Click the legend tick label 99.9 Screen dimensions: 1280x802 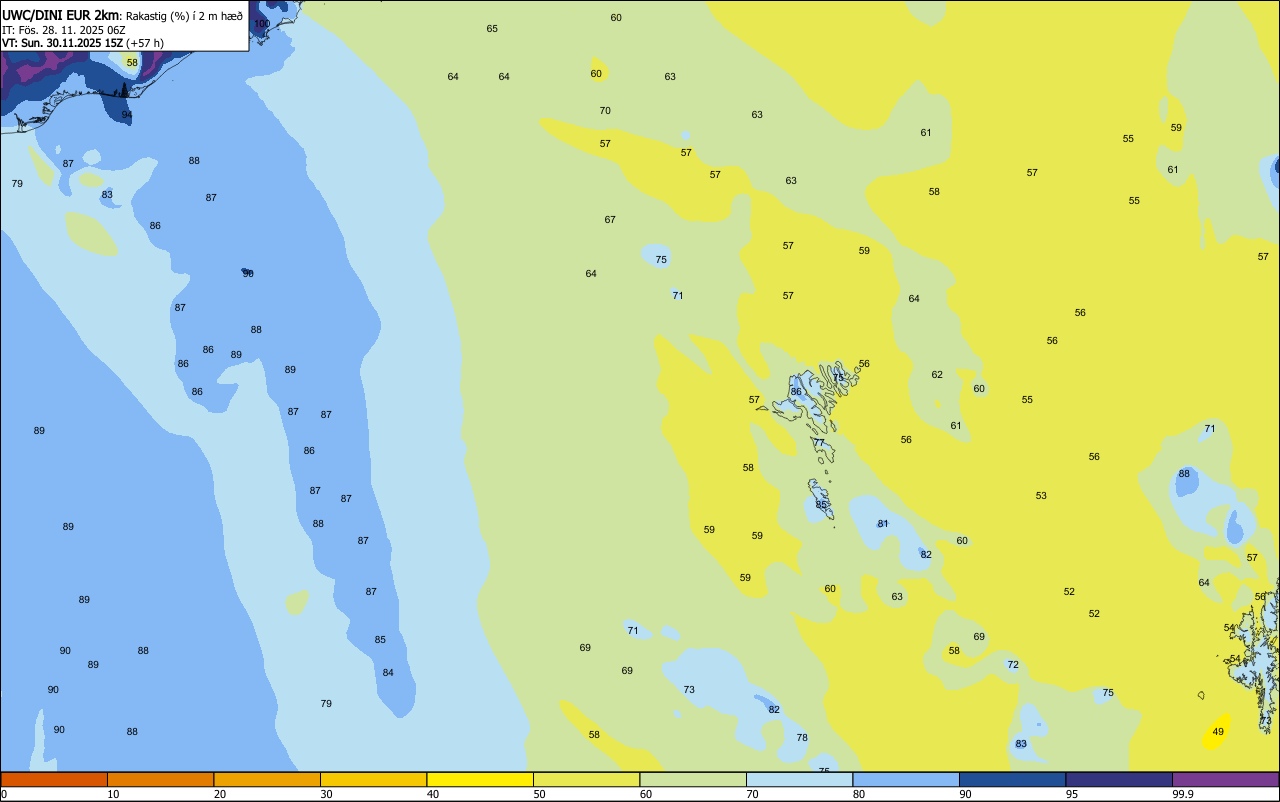(1183, 794)
